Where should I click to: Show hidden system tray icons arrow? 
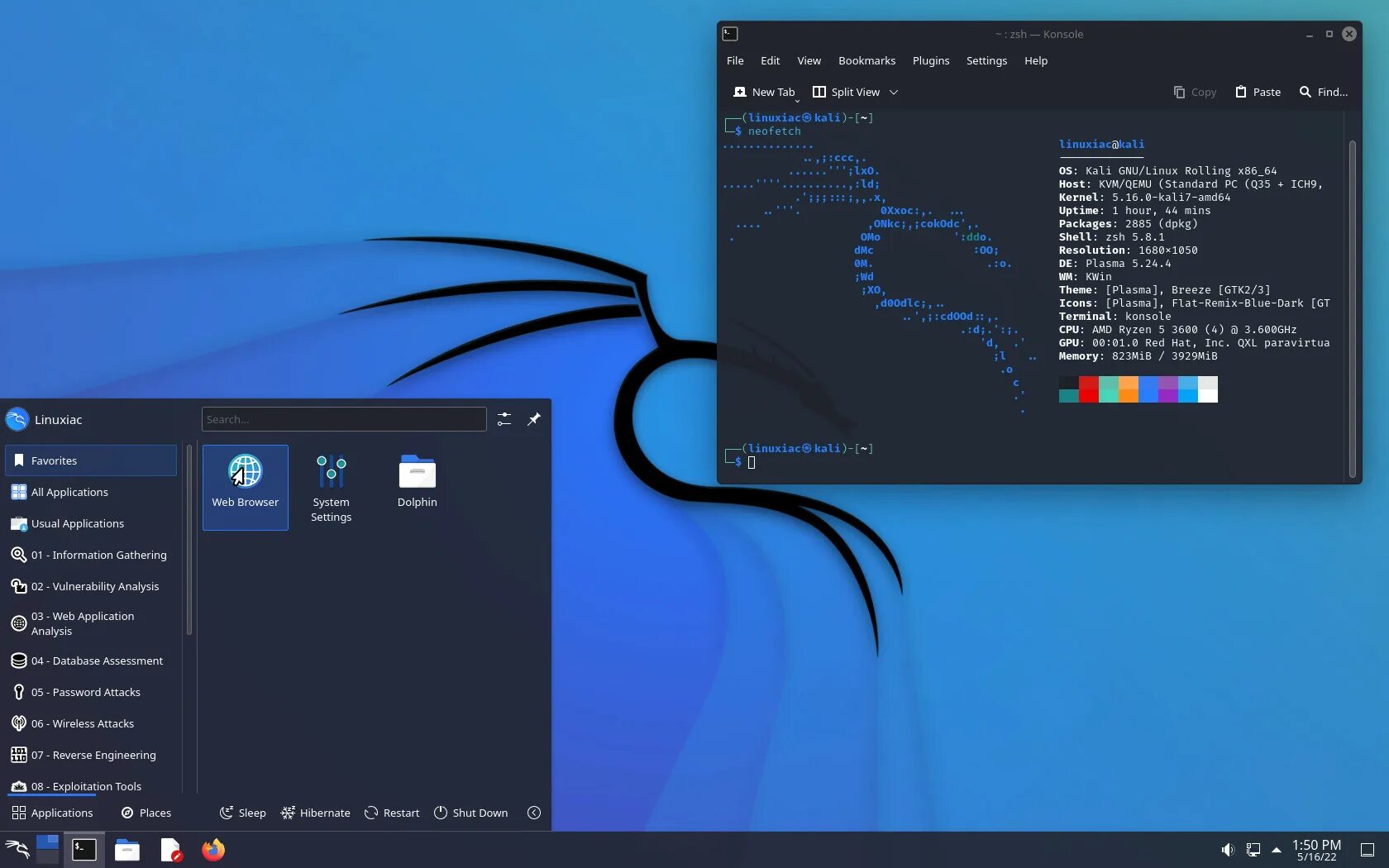click(x=1277, y=850)
